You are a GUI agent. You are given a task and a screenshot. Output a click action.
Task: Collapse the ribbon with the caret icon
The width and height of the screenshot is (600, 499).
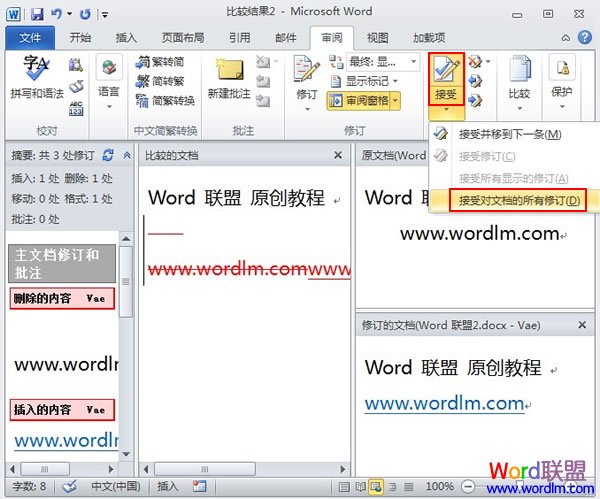coord(566,38)
